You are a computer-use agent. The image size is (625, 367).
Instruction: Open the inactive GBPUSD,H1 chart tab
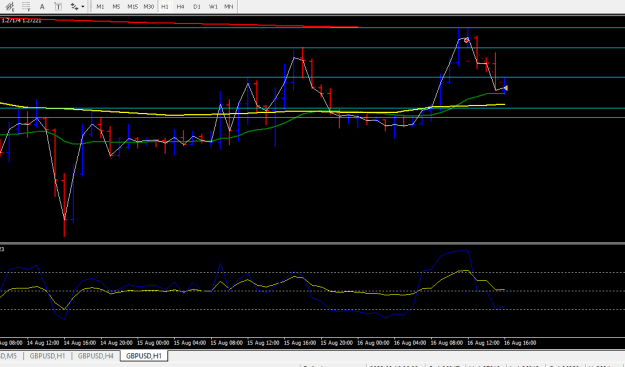(47, 356)
